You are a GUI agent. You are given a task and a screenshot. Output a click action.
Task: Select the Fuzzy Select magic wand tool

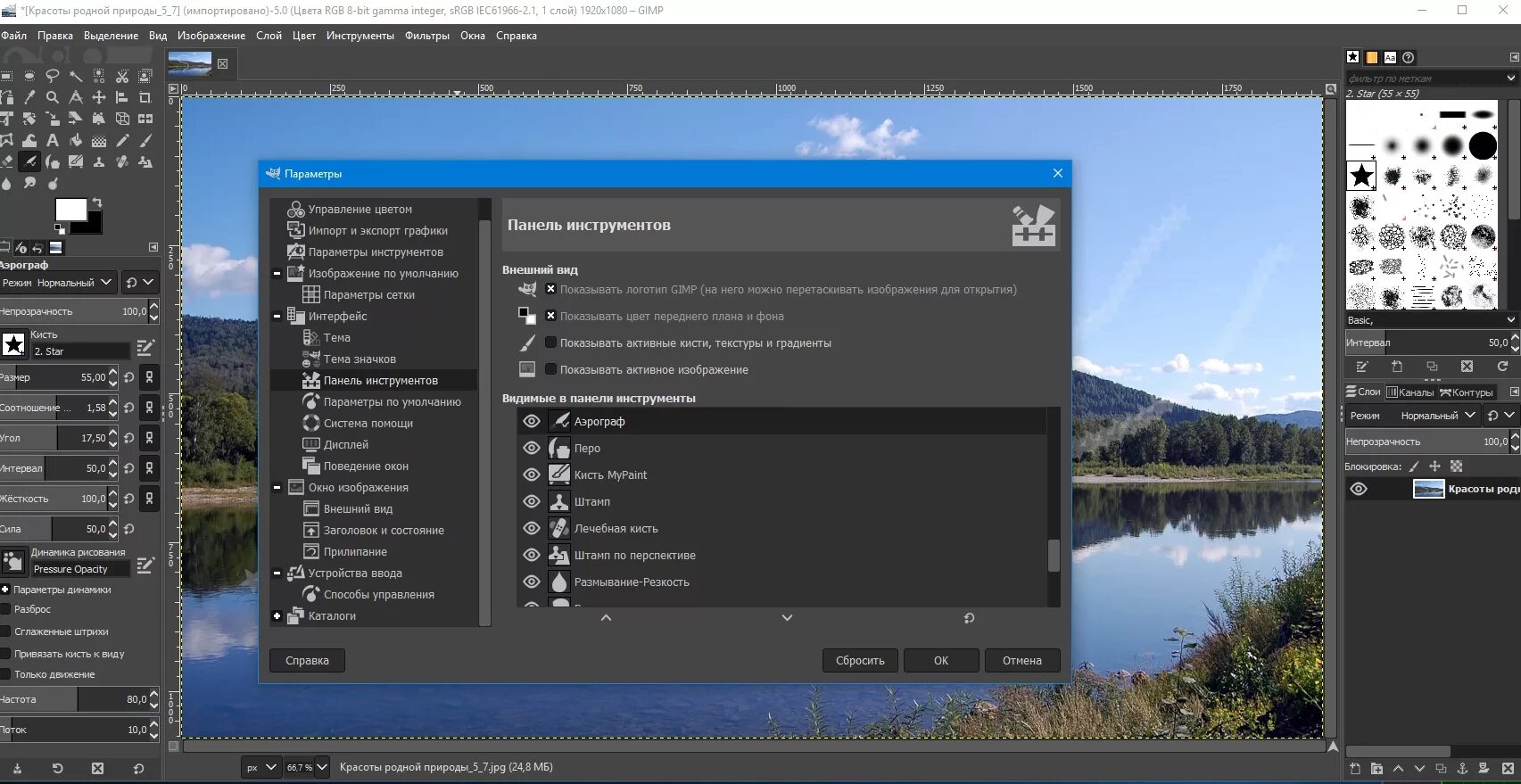point(76,76)
